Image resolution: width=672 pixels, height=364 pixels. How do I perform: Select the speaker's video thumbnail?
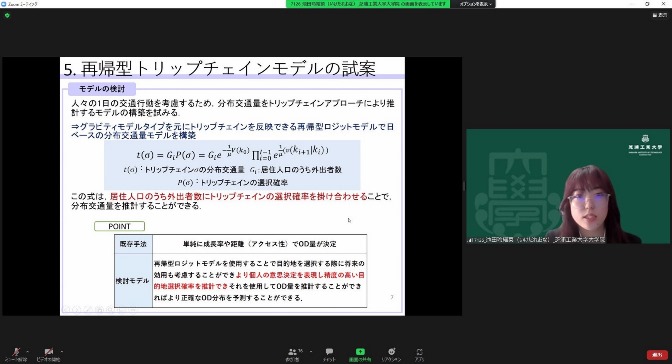pos(568,186)
